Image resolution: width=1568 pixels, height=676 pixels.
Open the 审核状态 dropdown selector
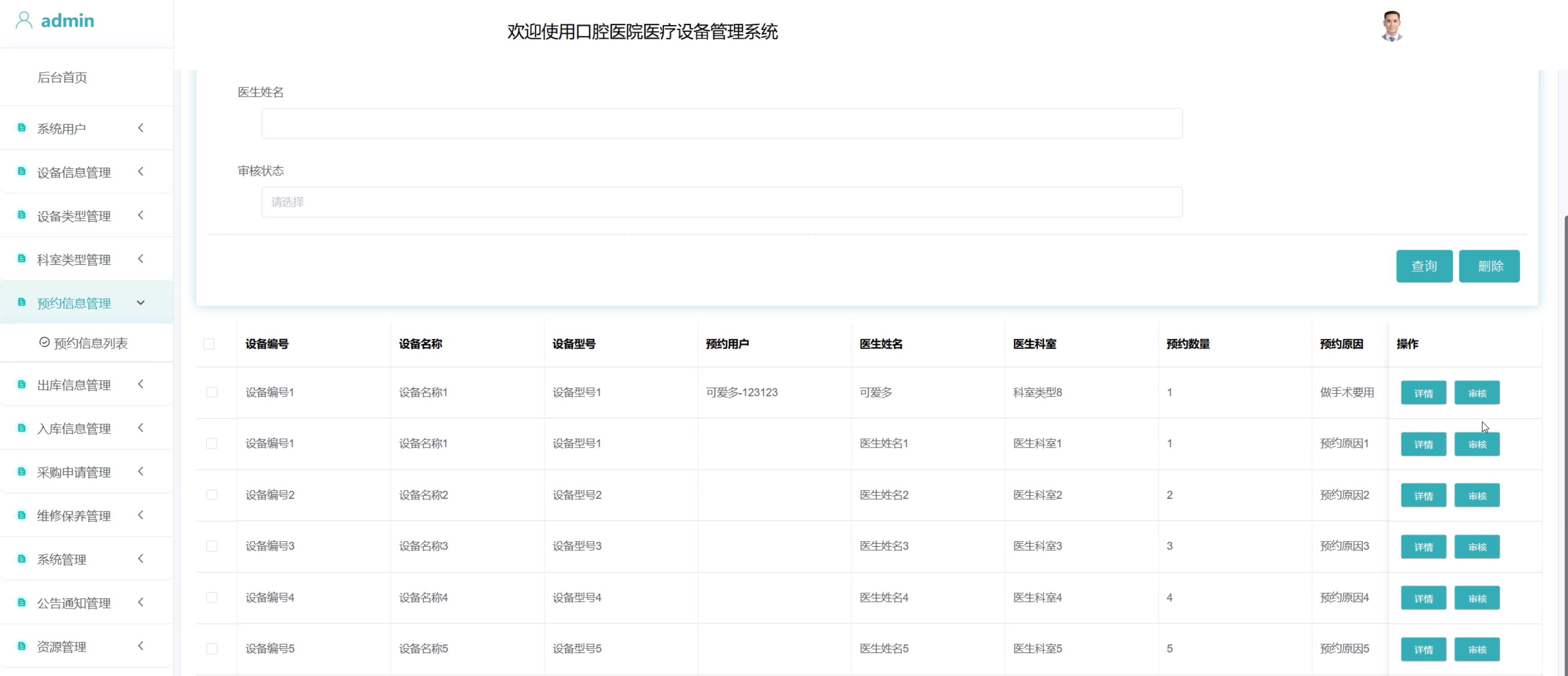[722, 202]
